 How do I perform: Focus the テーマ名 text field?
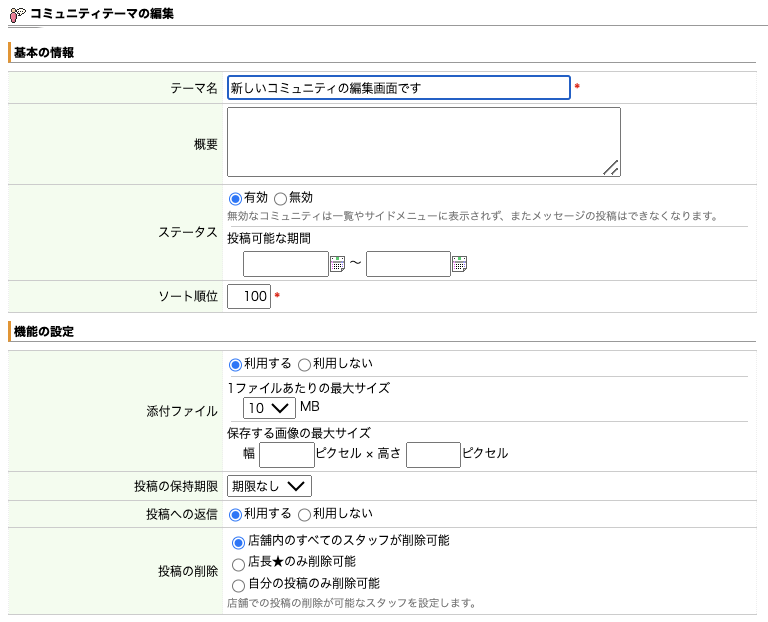(399, 88)
